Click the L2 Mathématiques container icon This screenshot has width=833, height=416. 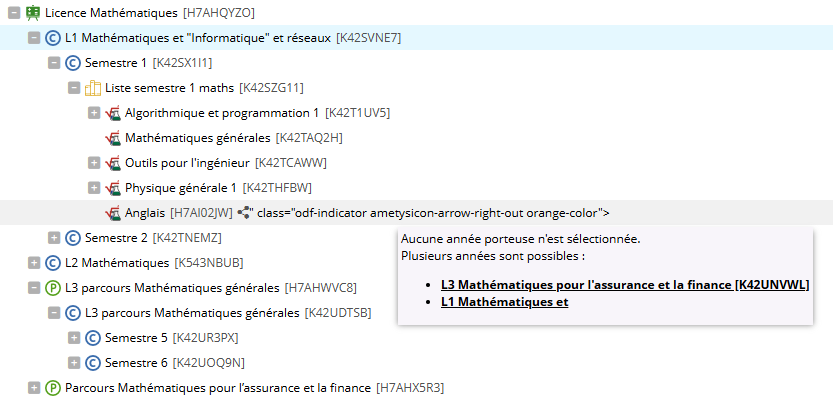point(53,263)
